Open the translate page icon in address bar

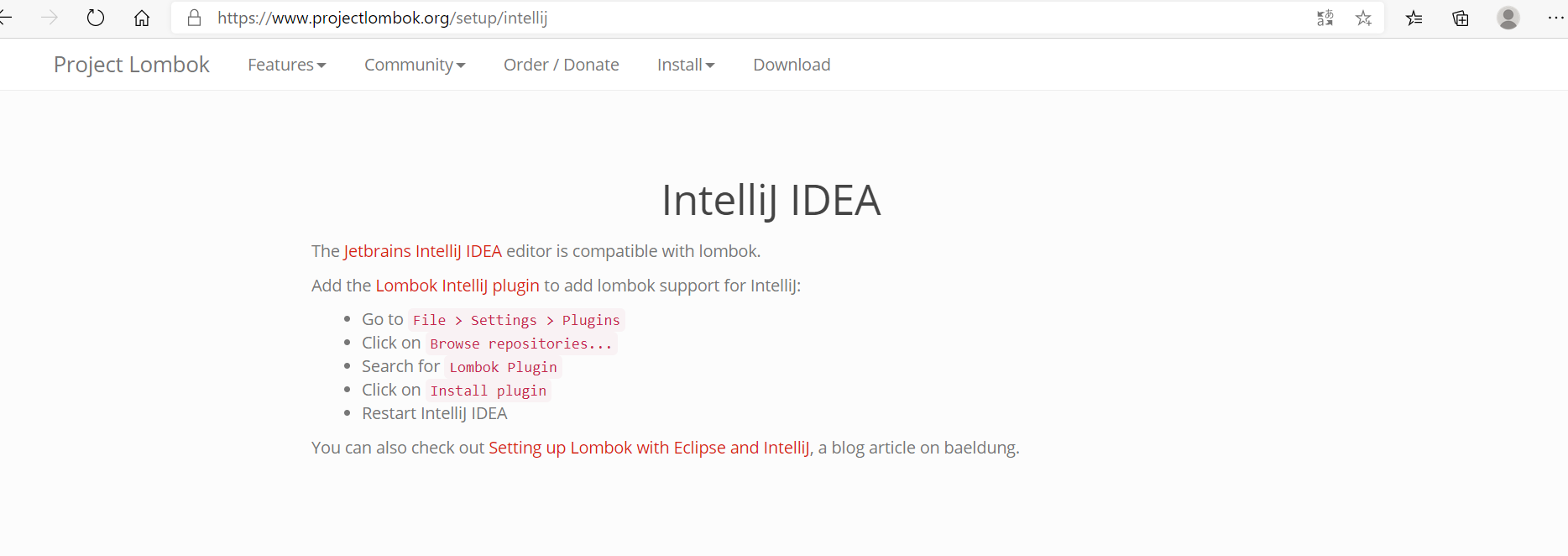(1325, 18)
